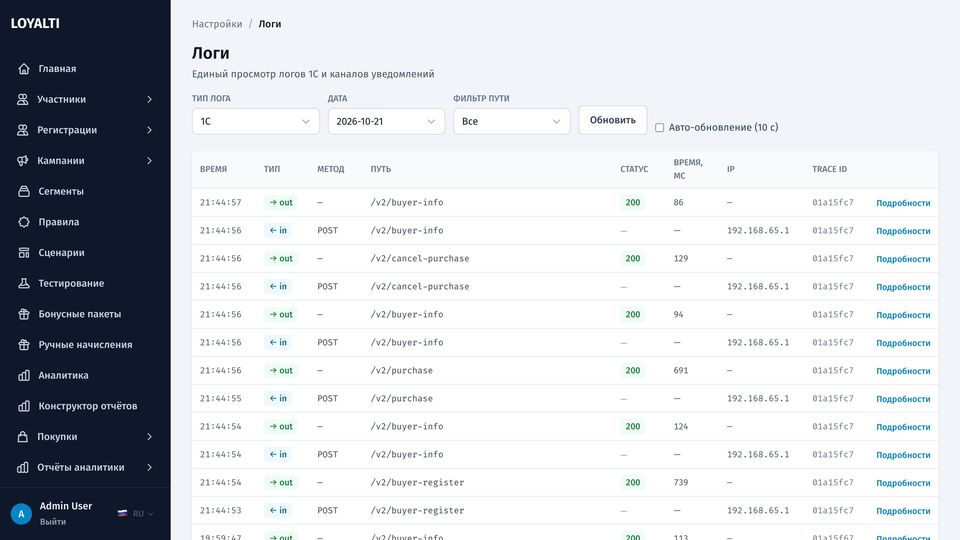Open the Дата dropdown showing 2026-10-21
The height and width of the screenshot is (540, 960).
click(x=386, y=121)
